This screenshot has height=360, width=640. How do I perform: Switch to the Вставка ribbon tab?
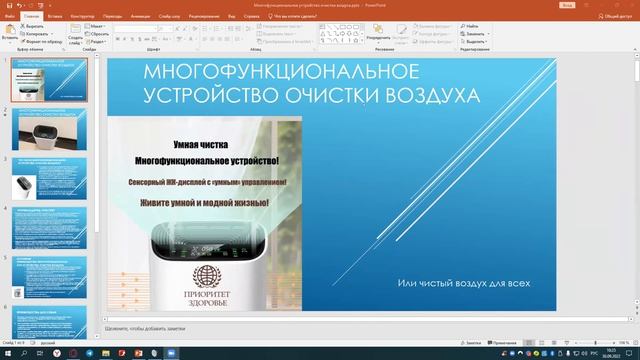55,16
